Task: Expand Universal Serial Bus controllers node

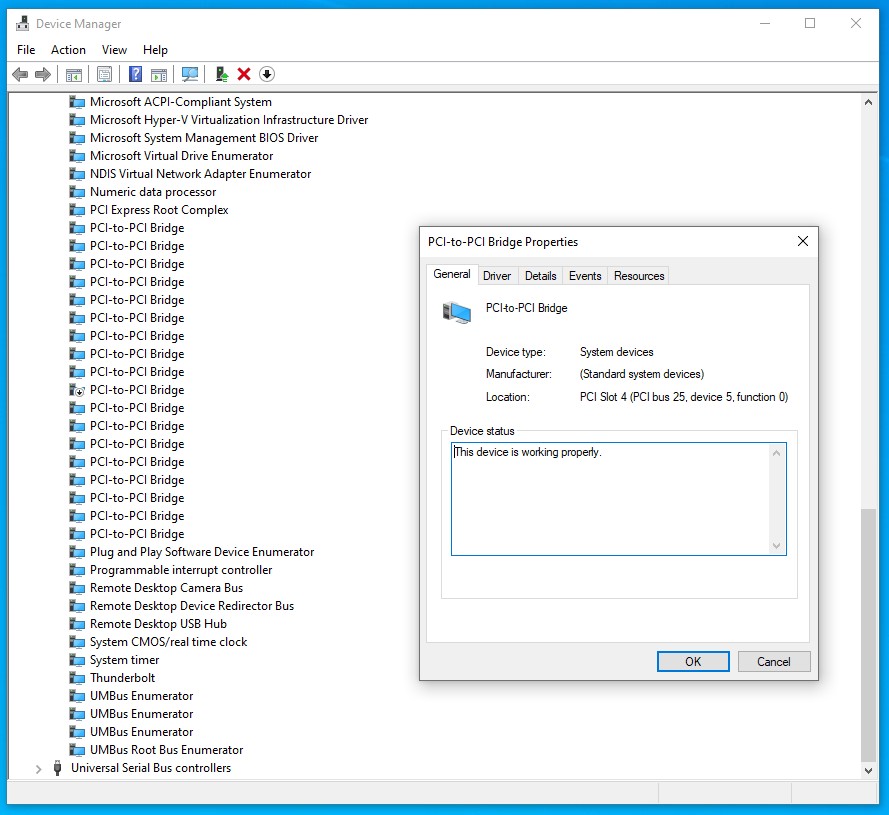Action: click(x=39, y=769)
